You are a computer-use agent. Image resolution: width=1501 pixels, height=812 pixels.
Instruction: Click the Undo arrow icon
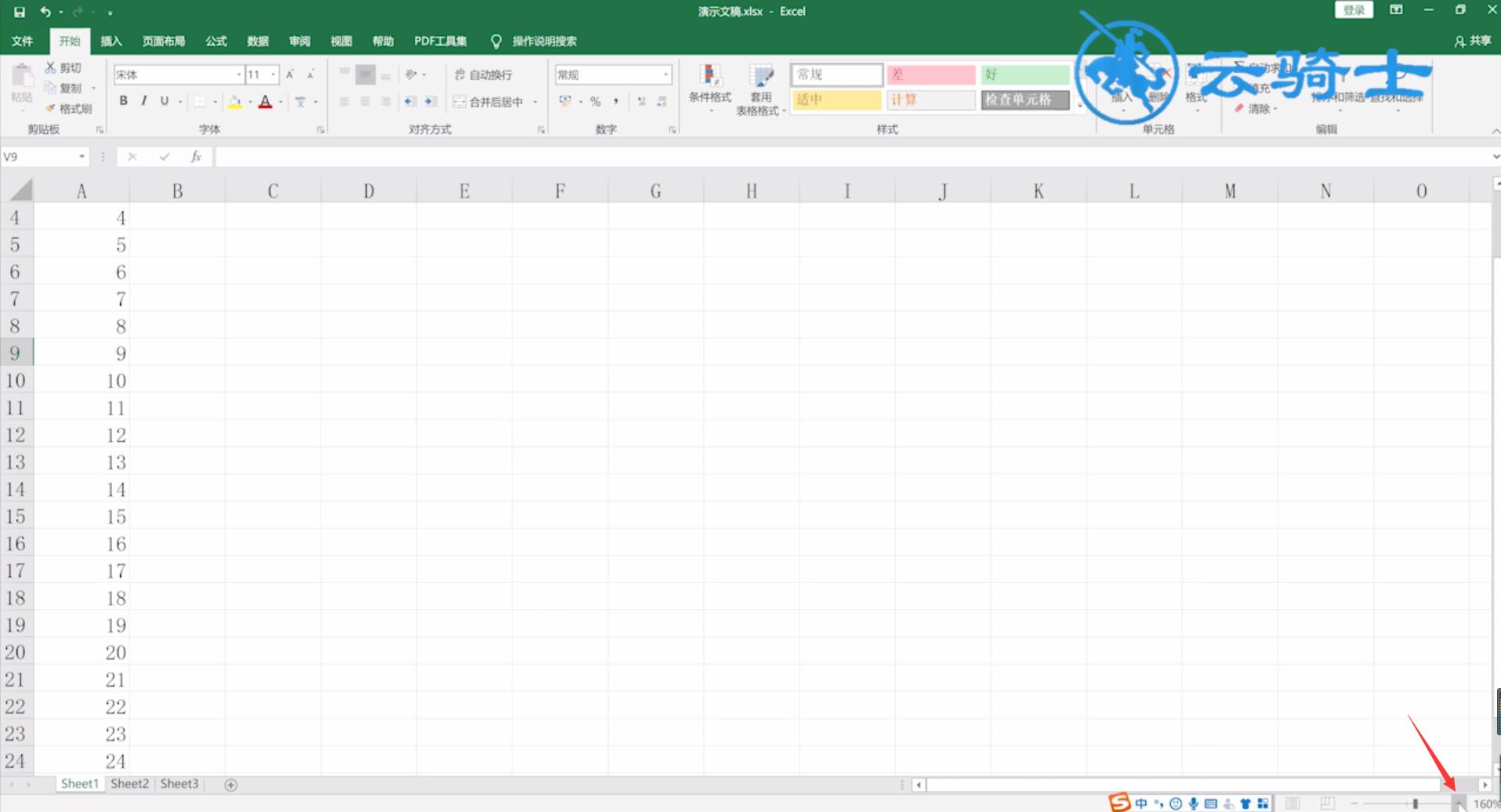[45, 12]
